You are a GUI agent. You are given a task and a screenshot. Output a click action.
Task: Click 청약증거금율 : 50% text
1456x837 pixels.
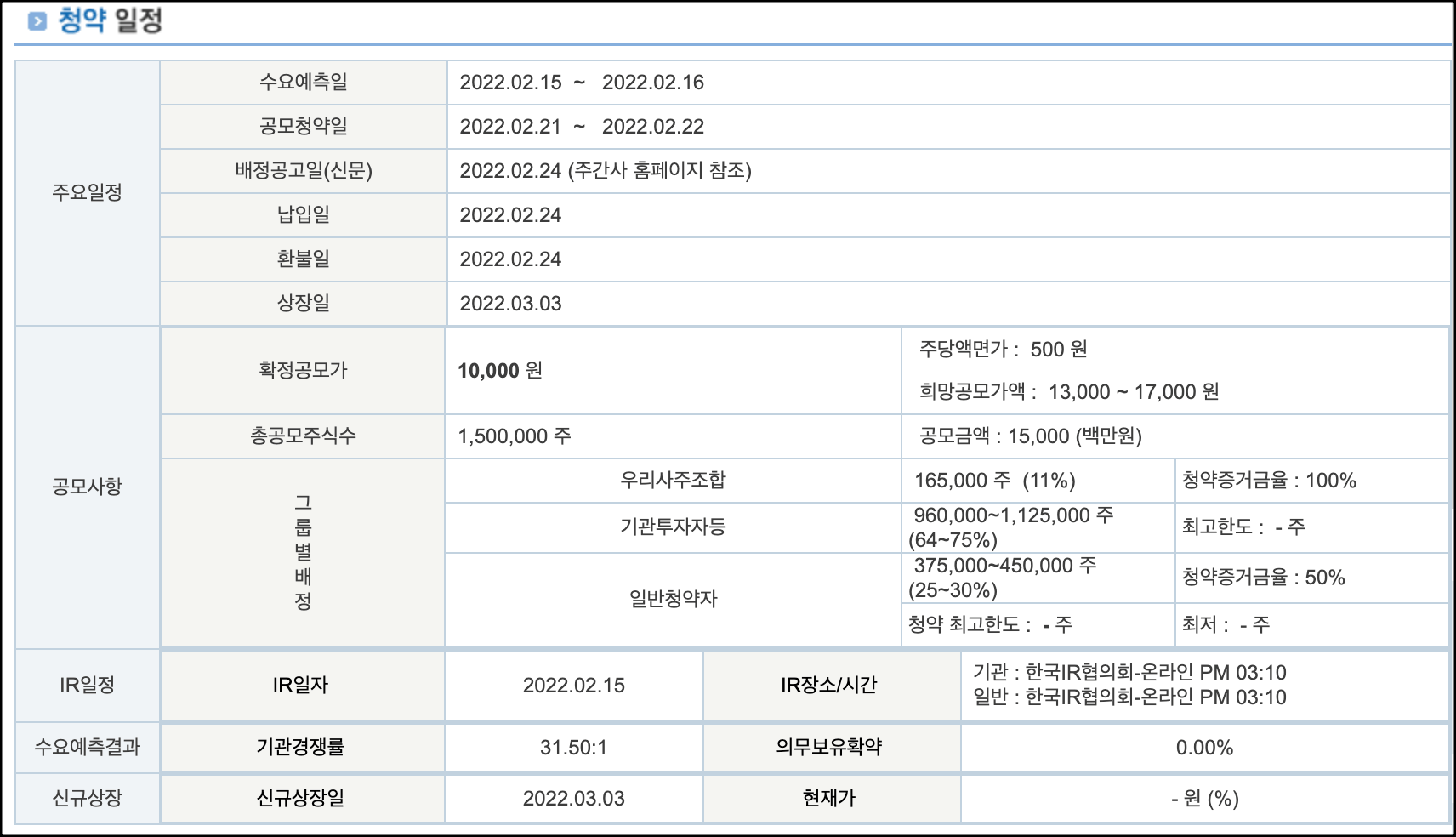coord(1264,578)
